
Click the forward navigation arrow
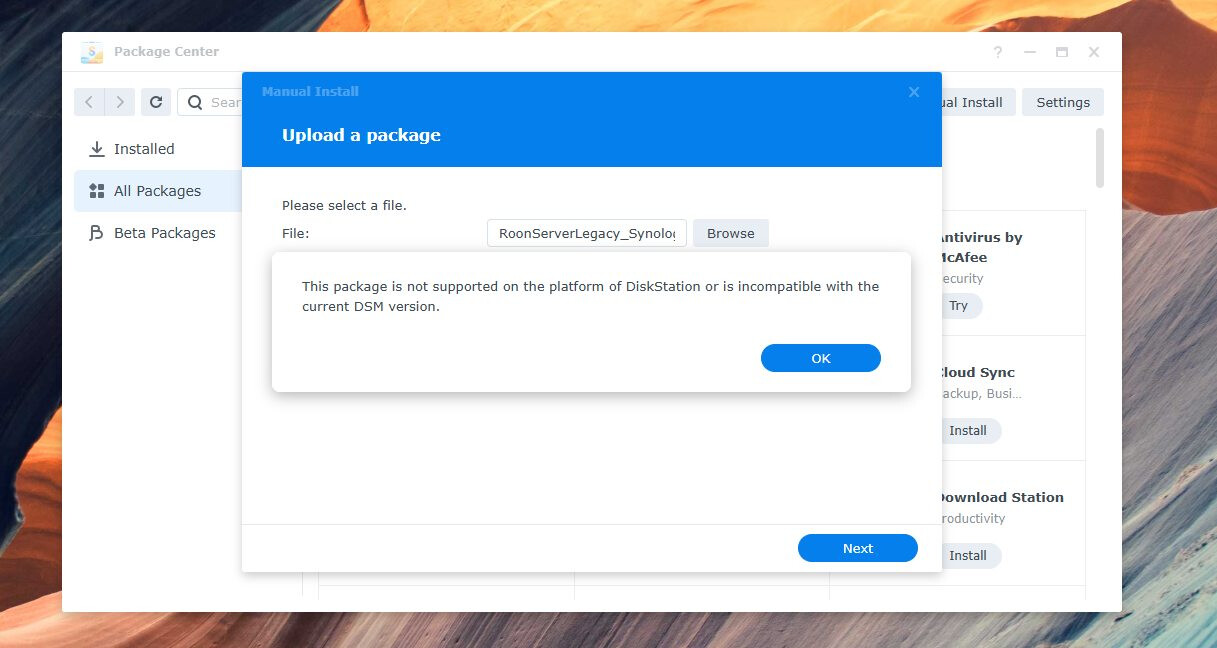[119, 101]
